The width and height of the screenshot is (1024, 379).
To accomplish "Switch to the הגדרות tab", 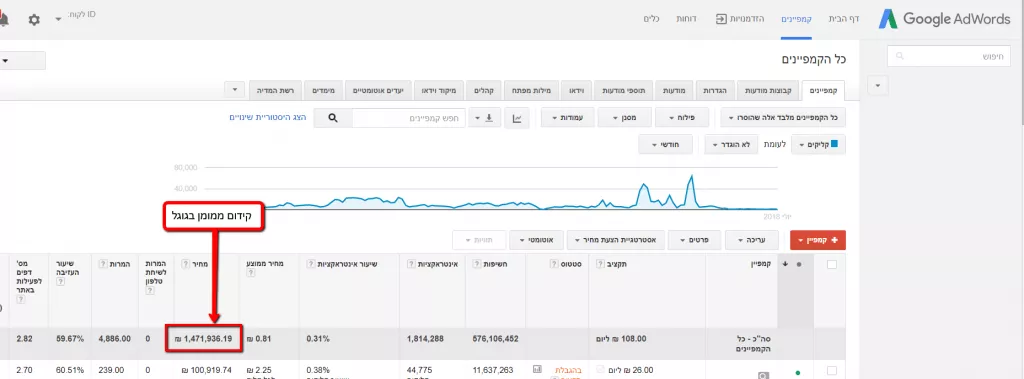I will [715, 90].
